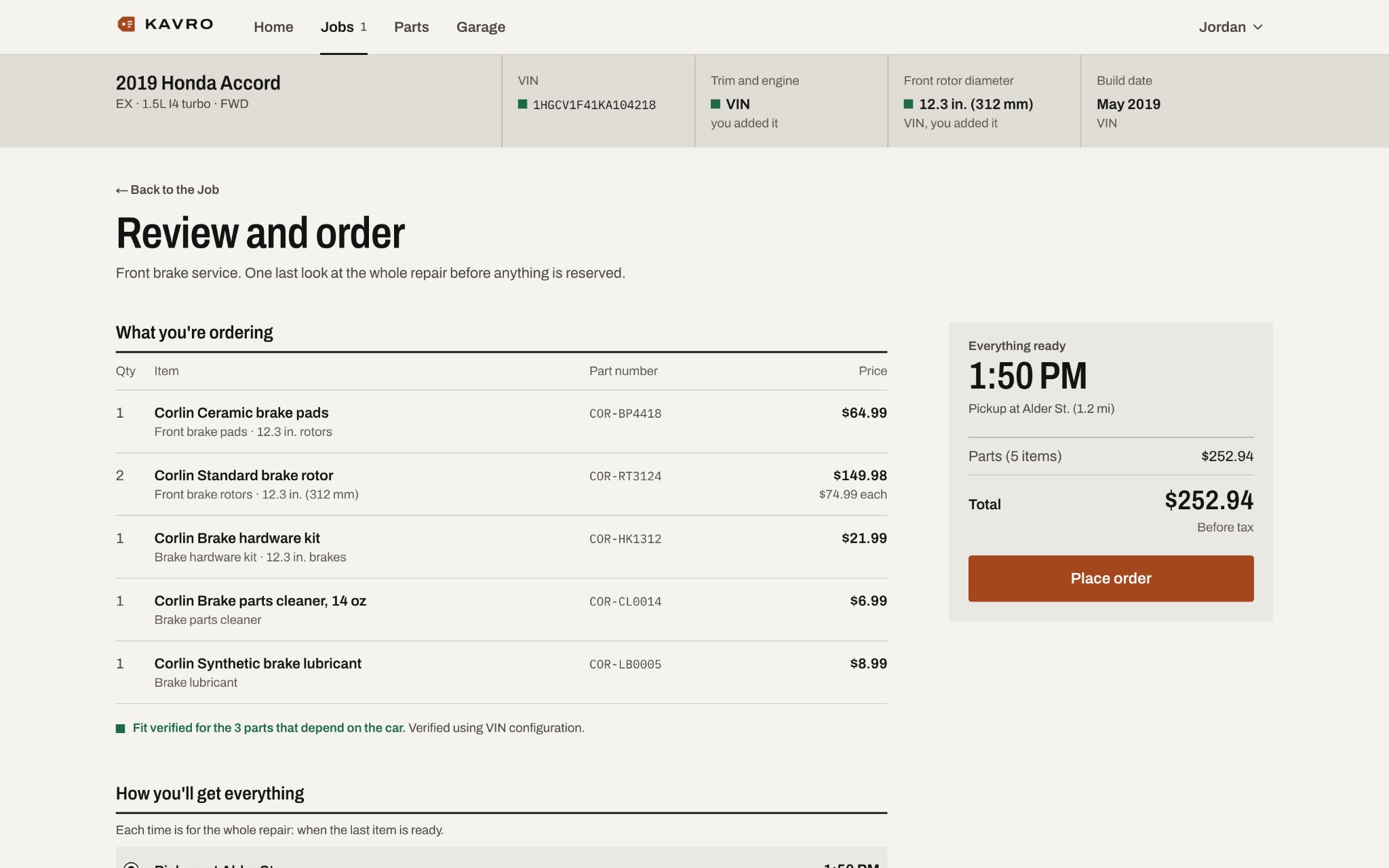Click the May 2019 build date
The width and height of the screenshot is (1389, 868).
[x=1129, y=104]
